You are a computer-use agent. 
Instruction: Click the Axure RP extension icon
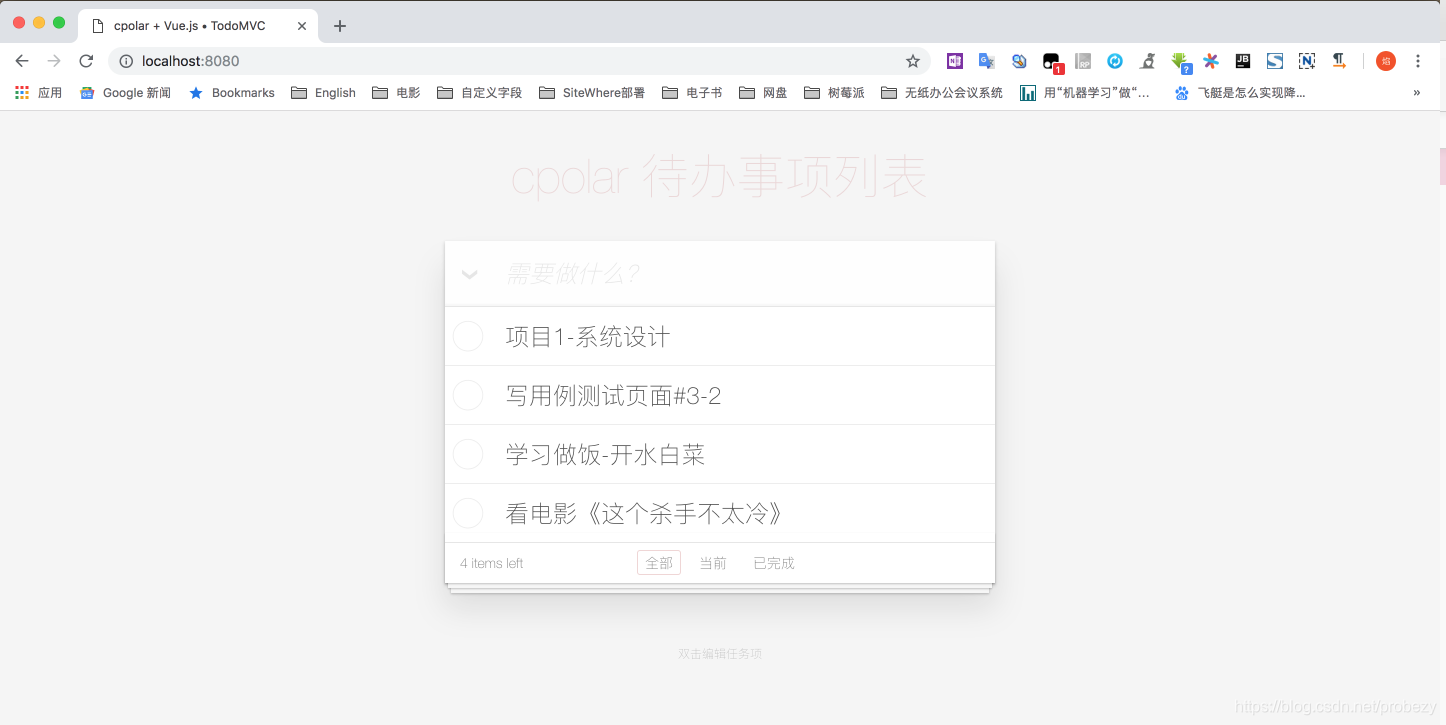point(1083,61)
